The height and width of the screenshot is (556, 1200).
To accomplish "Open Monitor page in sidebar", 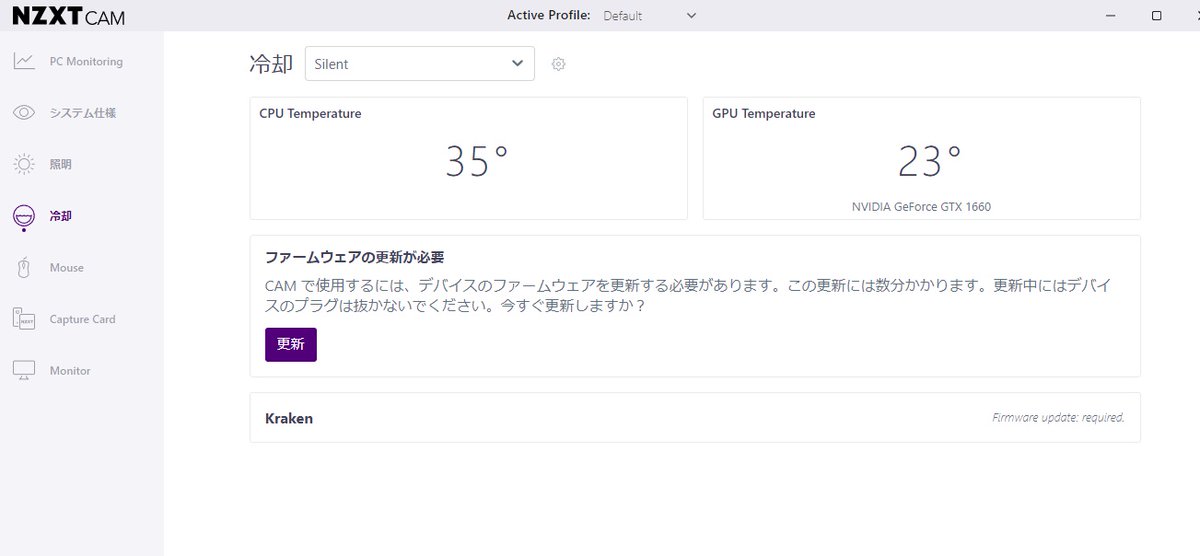I will (70, 370).
